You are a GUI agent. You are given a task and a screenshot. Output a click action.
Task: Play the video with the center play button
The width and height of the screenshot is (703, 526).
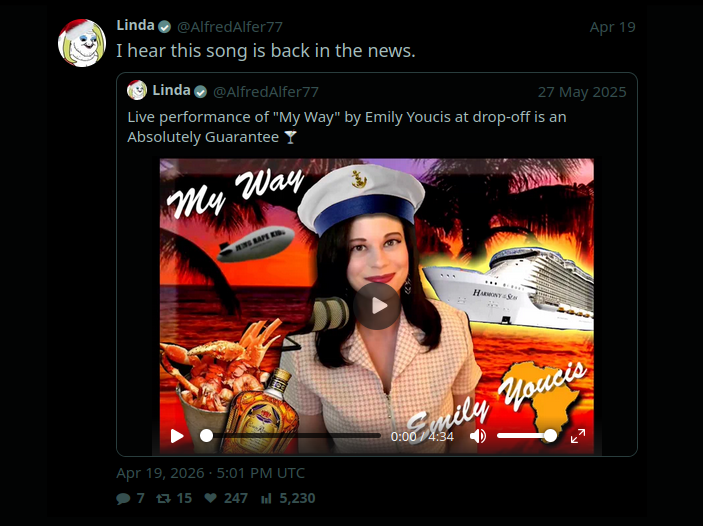[377, 306]
